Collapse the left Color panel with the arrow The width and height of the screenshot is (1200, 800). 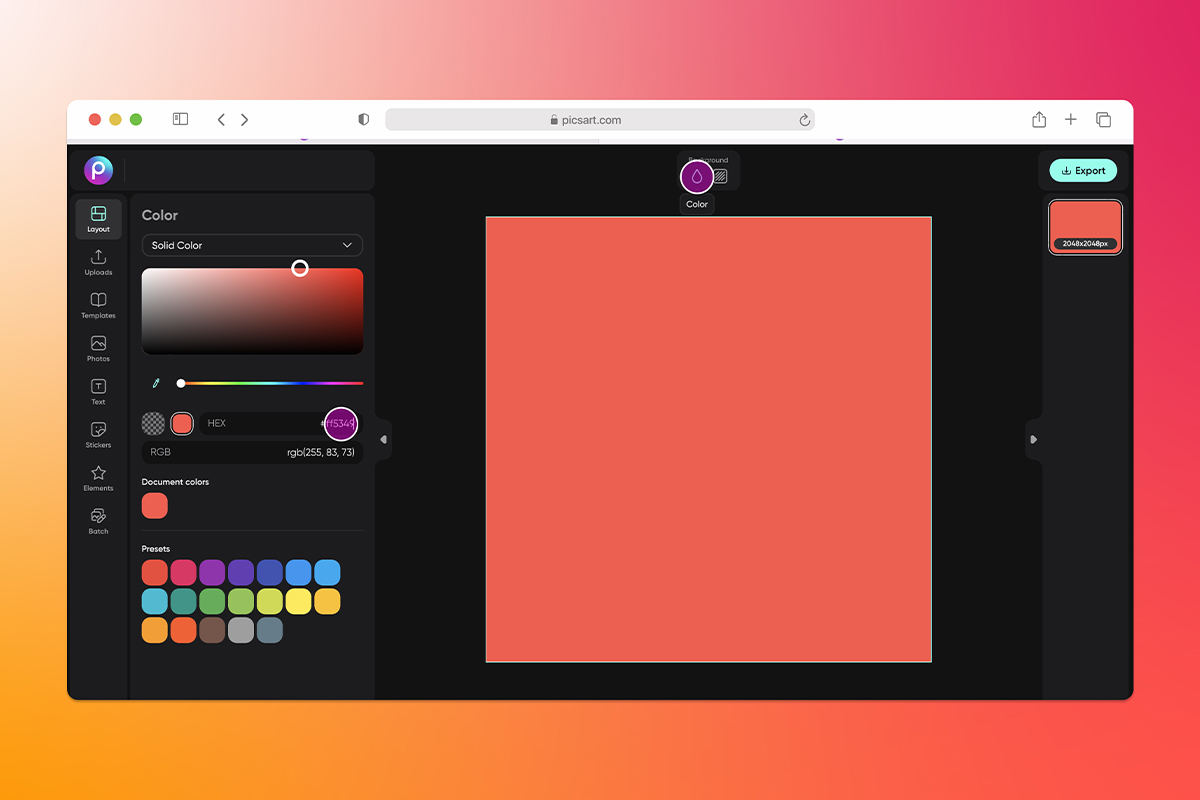[384, 438]
